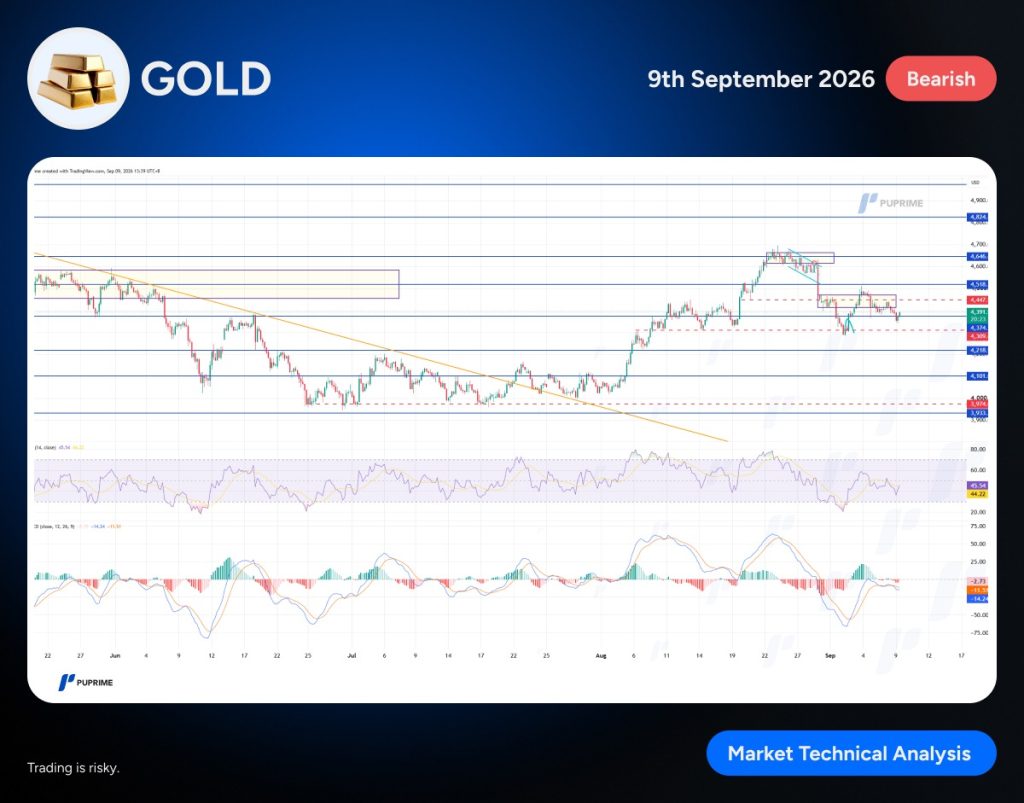Open Market Technical Analysis button
The height and width of the screenshot is (803, 1024).
[851, 753]
